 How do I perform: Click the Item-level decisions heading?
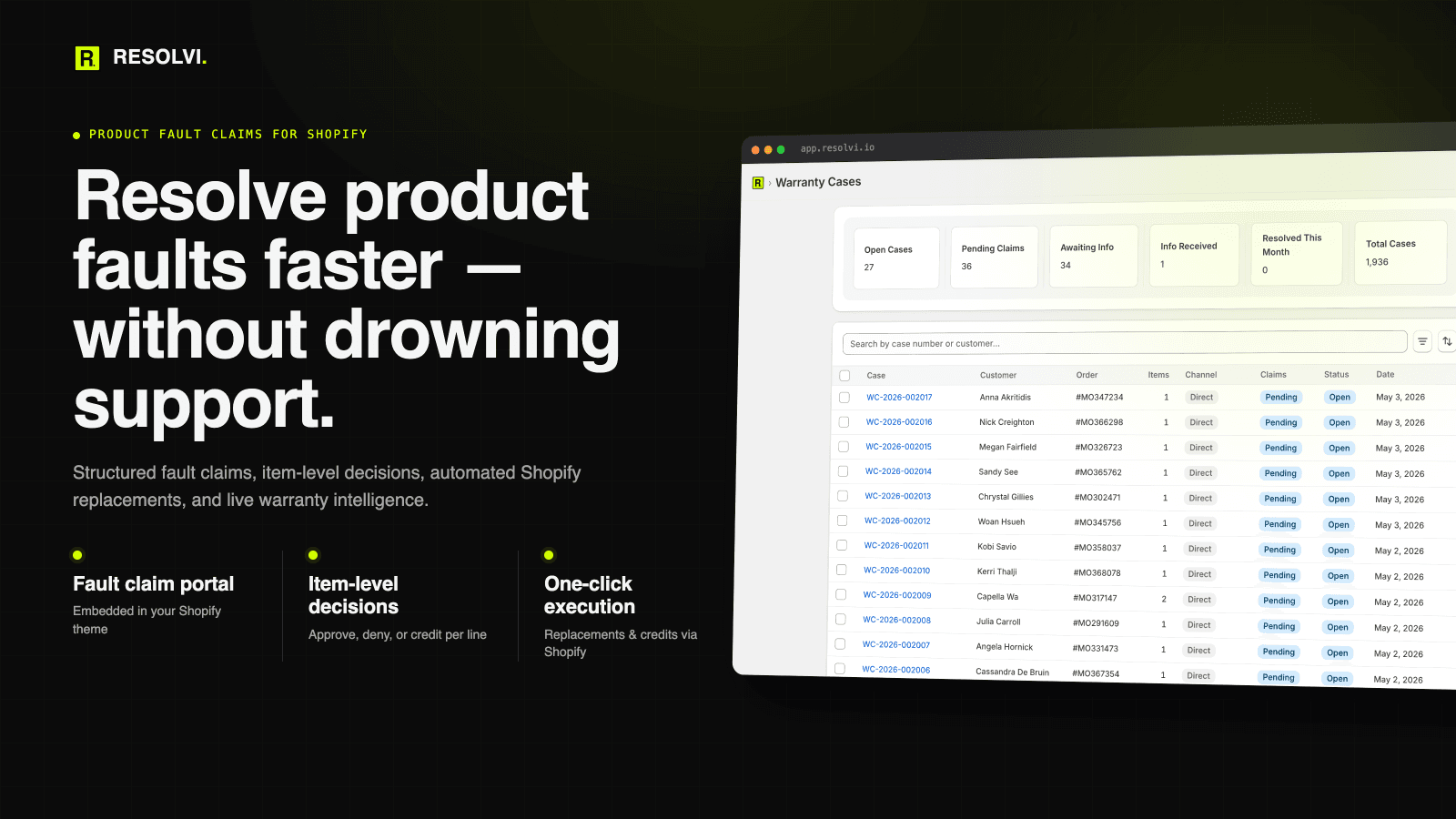click(354, 595)
